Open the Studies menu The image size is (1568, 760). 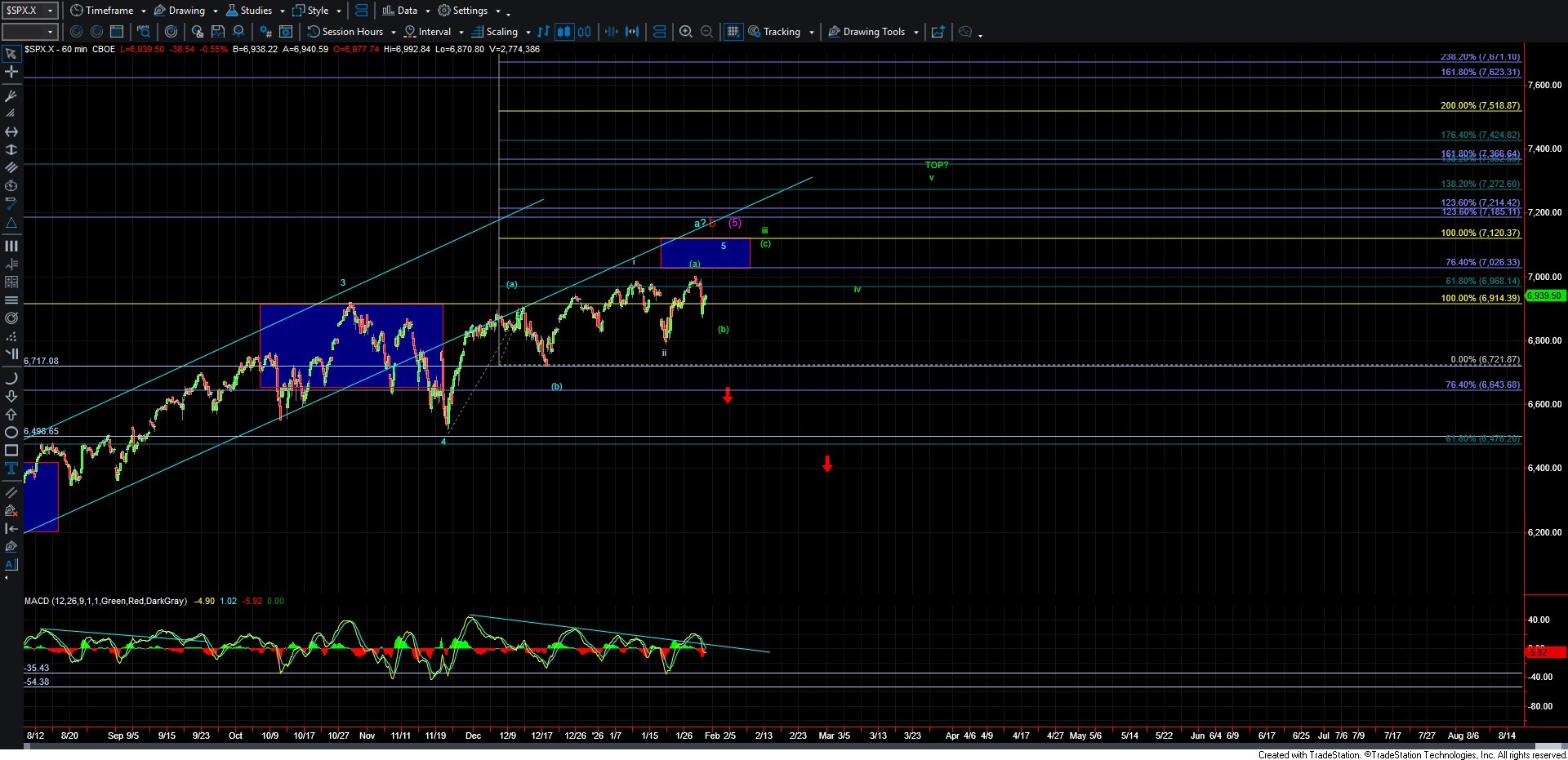pos(256,11)
